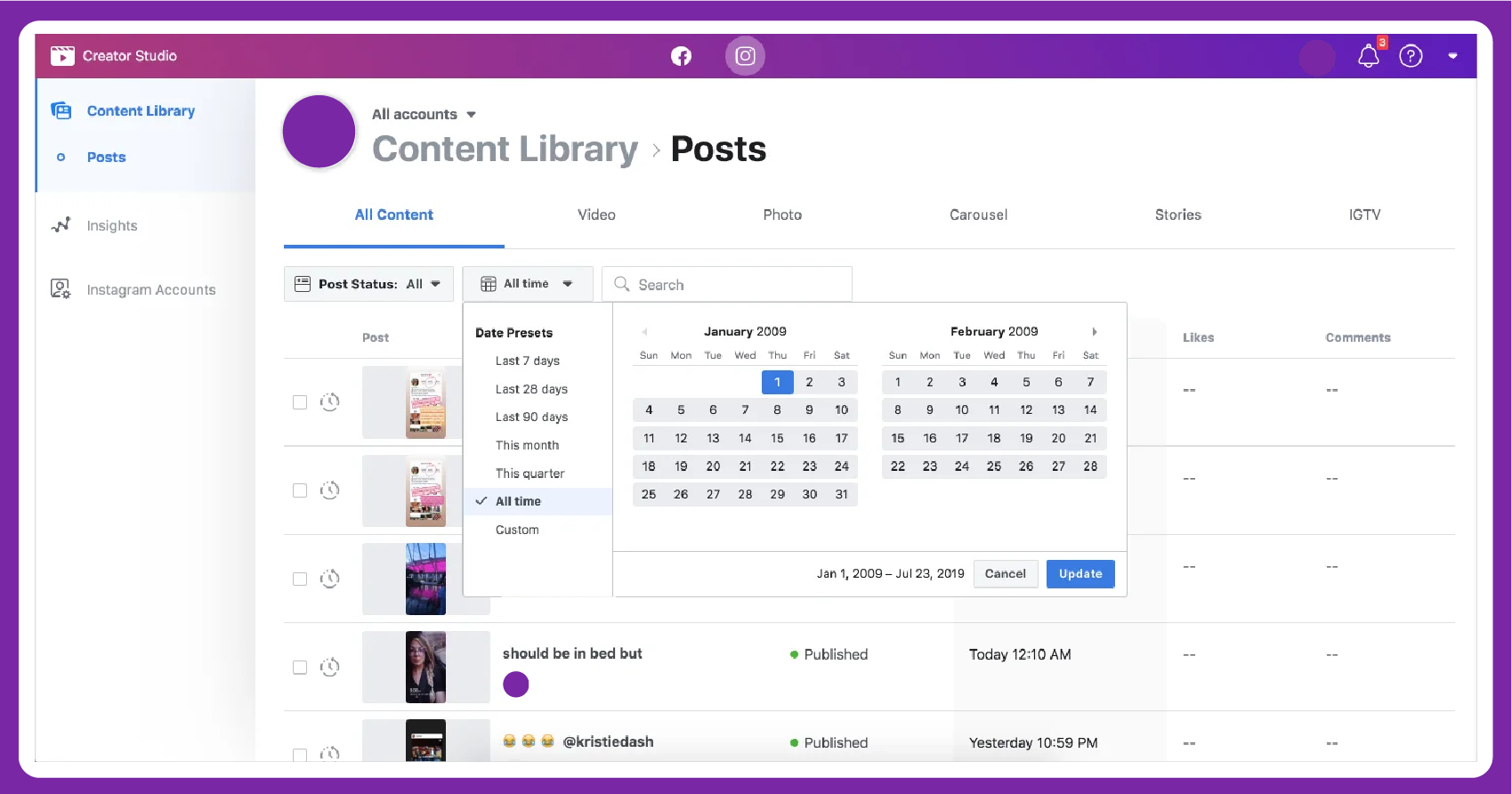The width and height of the screenshot is (1512, 794).
Task: Click the clock icon in third post row
Action: [329, 579]
